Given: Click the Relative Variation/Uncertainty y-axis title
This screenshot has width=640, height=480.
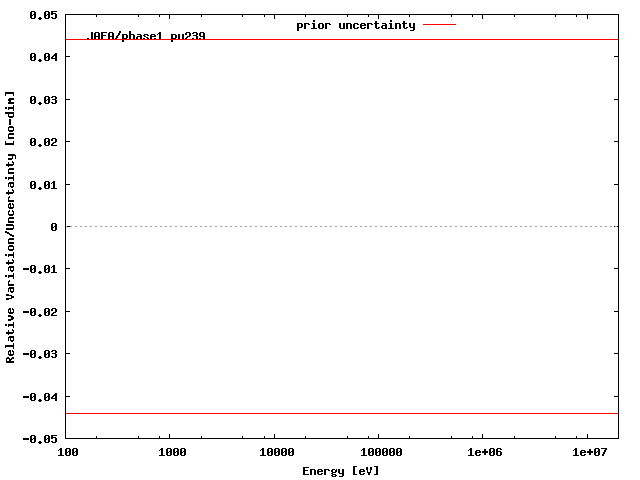Looking at the screenshot, I should (11, 227).
